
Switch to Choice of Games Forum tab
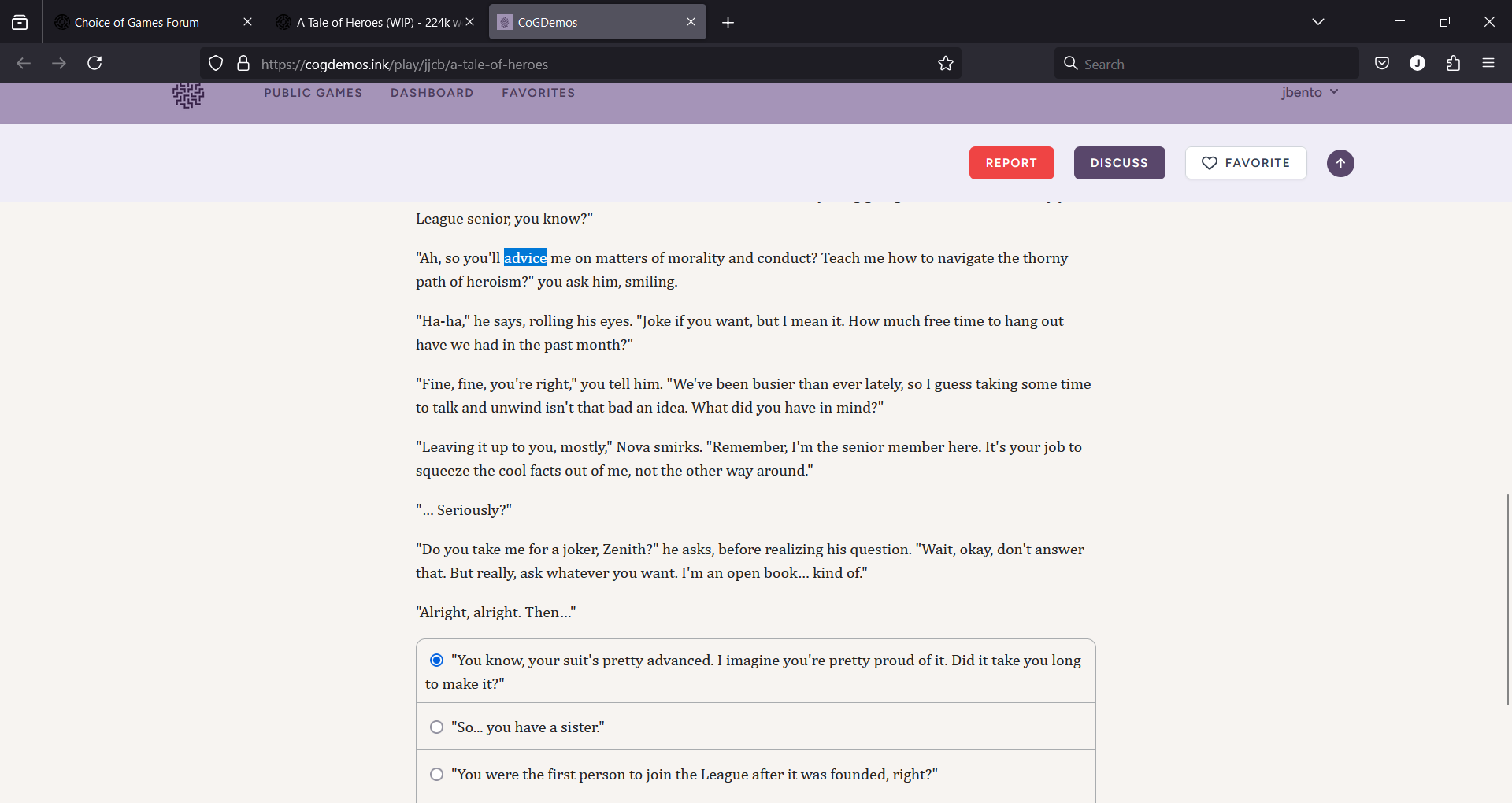150,22
